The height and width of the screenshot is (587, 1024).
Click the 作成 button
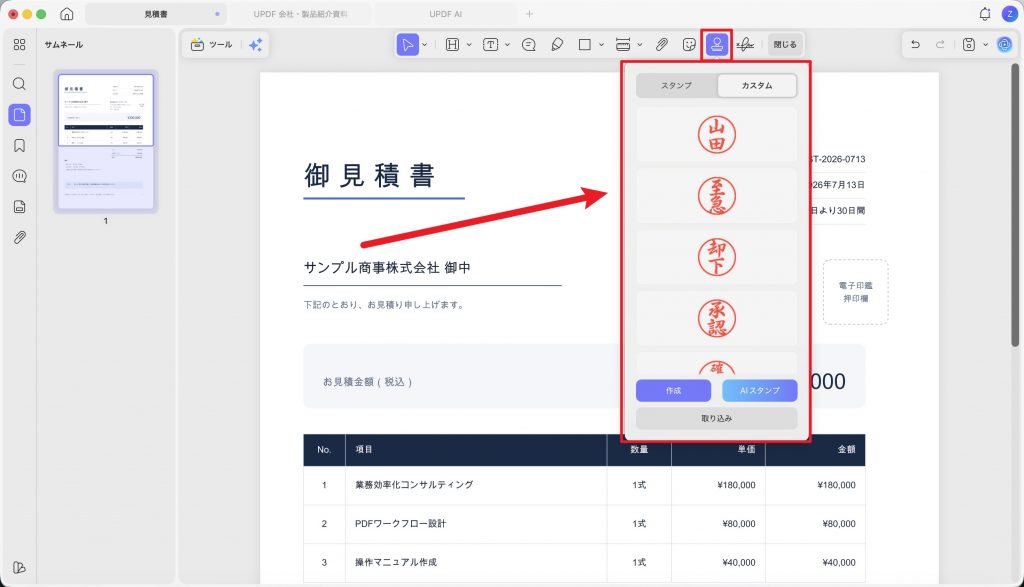click(673, 390)
